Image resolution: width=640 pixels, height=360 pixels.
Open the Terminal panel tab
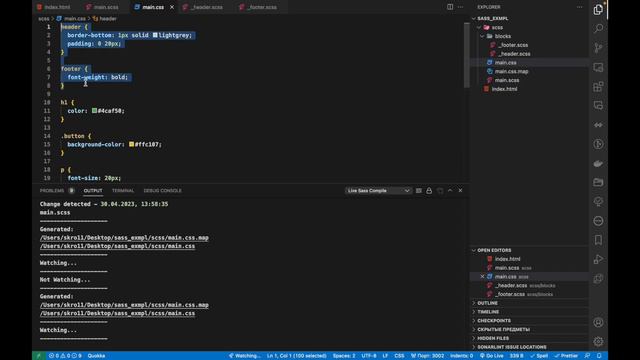123,191
